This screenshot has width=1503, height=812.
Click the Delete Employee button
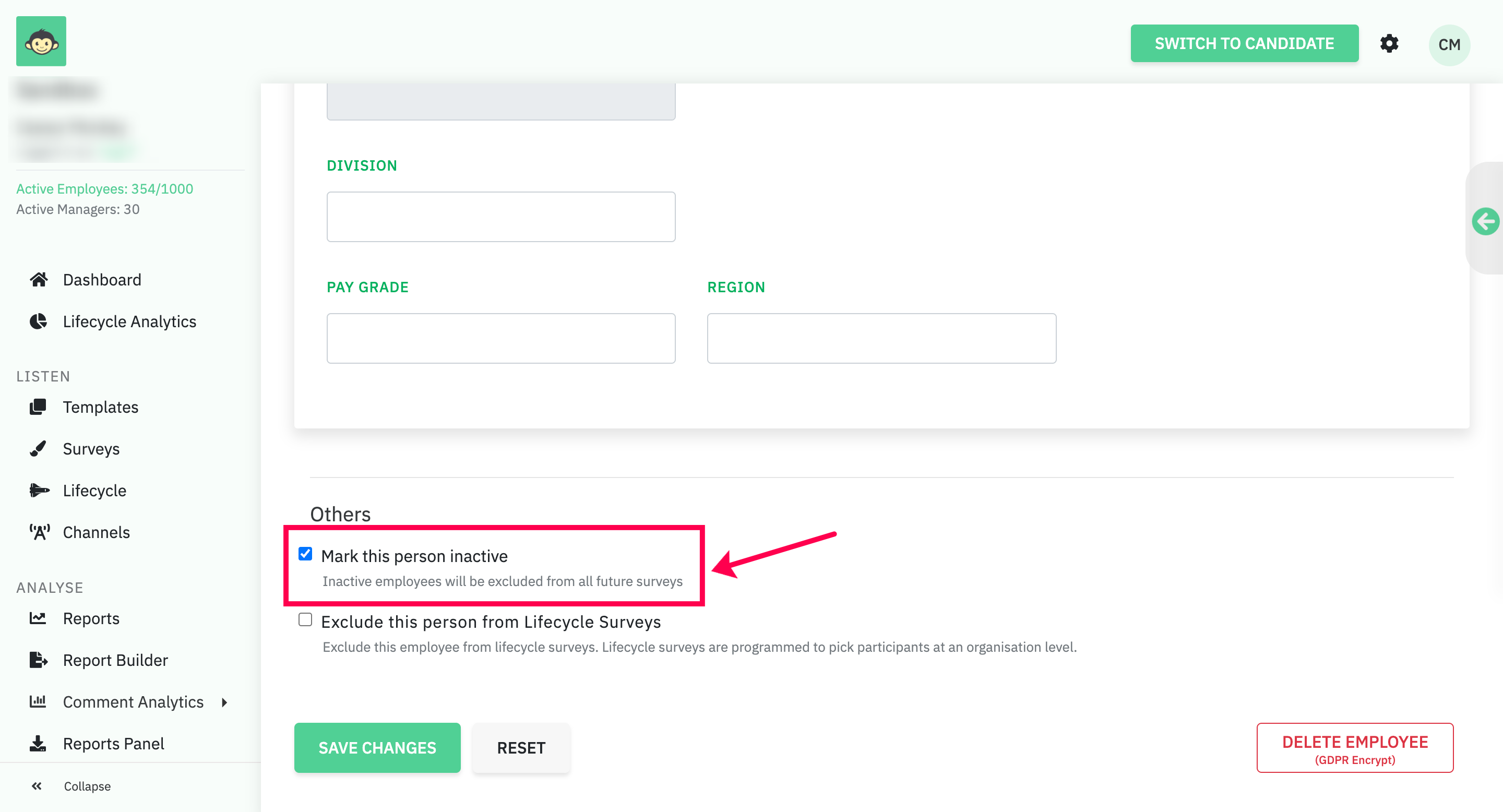point(1354,747)
